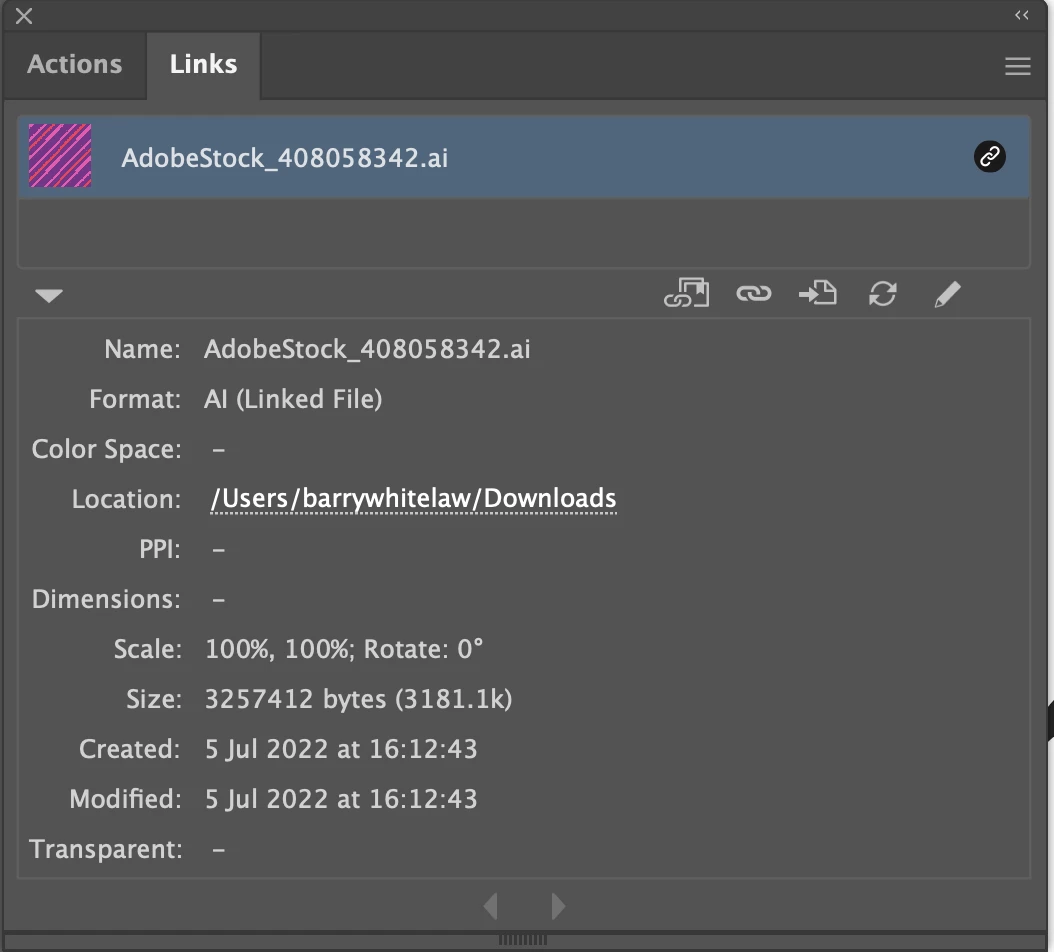
Task: Switch to the Actions tab
Action: tap(75, 65)
